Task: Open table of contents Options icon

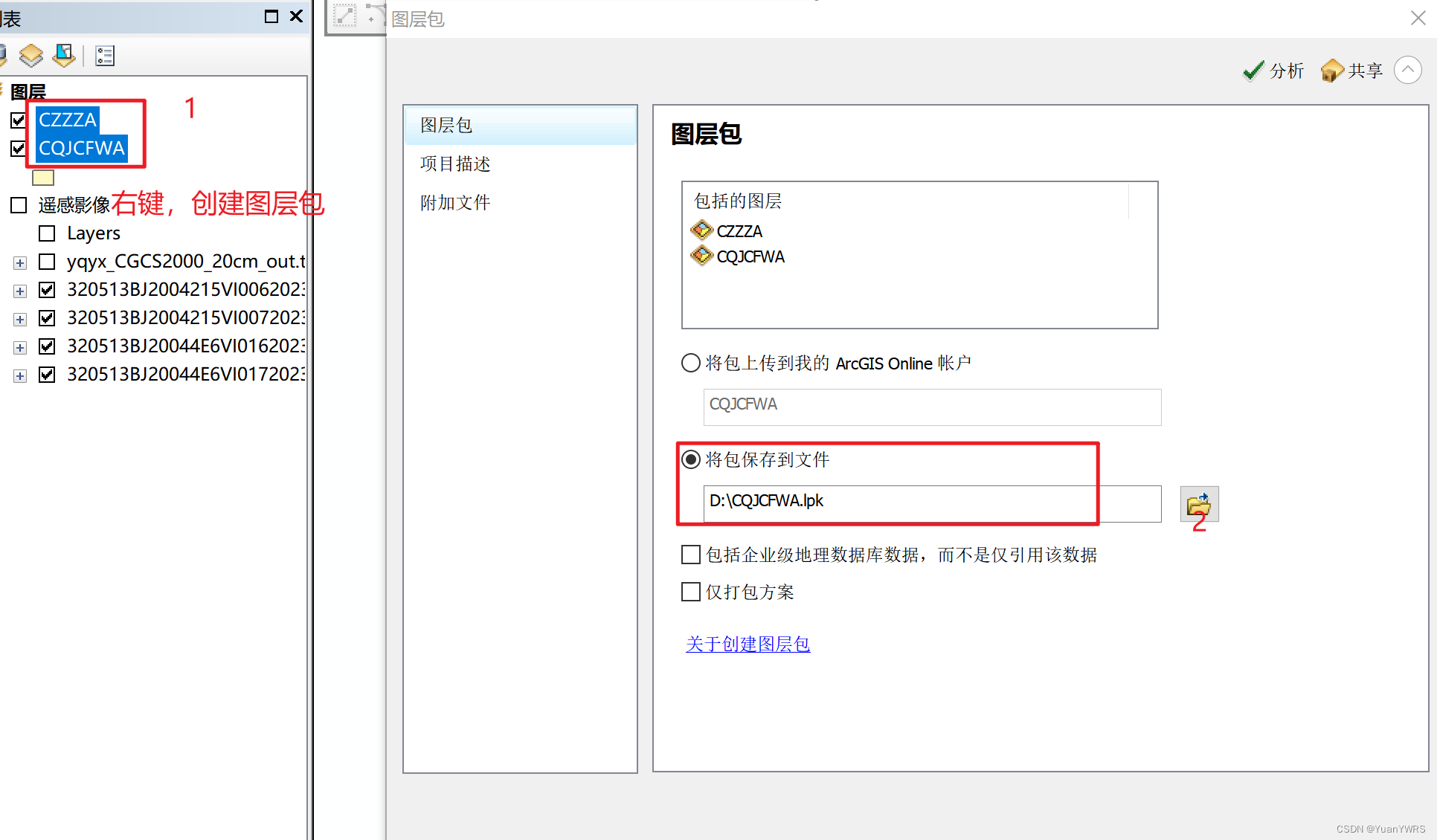Action: tap(105, 56)
